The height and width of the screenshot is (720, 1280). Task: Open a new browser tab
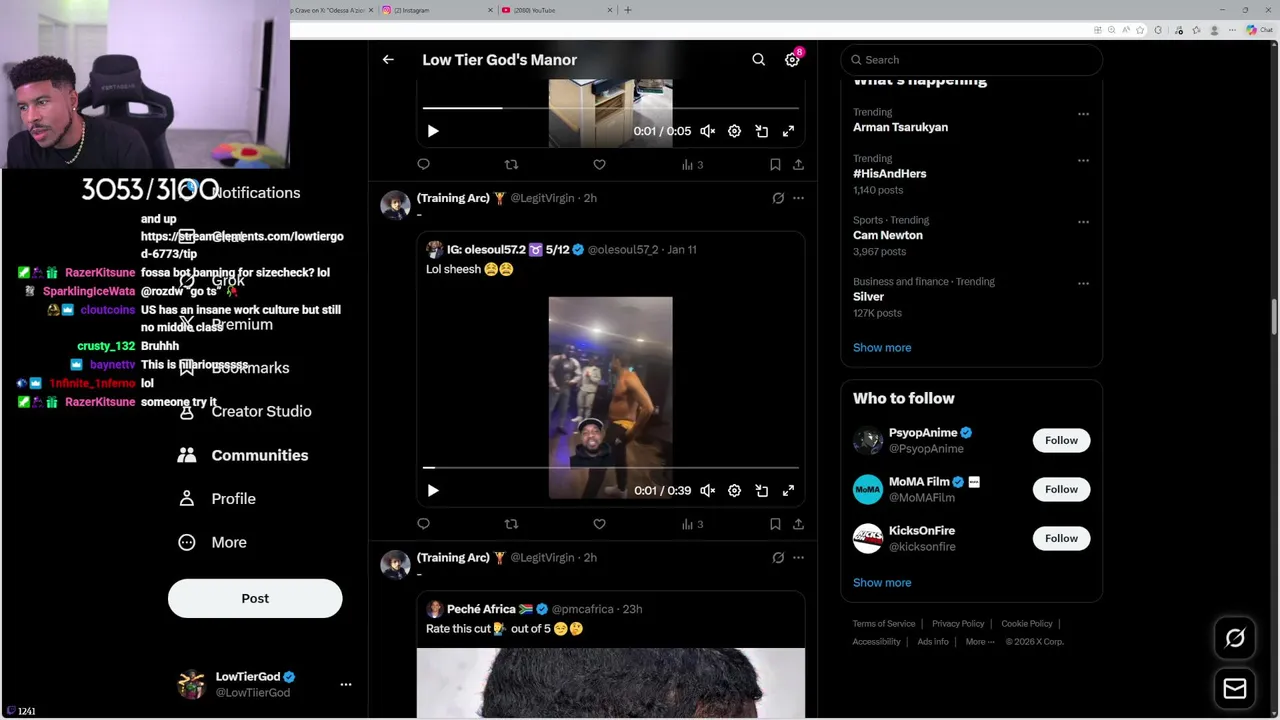(628, 10)
